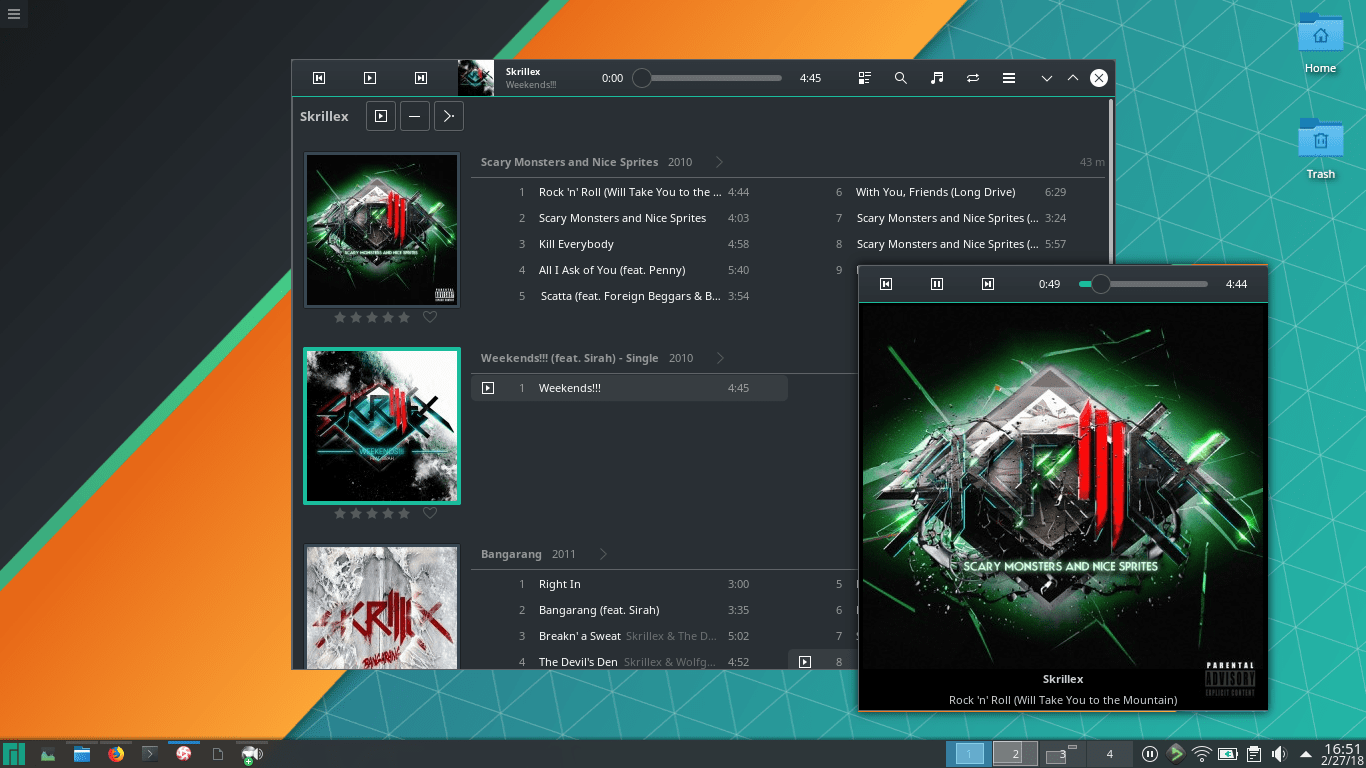Open the terminal from taskbar
This screenshot has height=768, width=1366.
click(150, 754)
